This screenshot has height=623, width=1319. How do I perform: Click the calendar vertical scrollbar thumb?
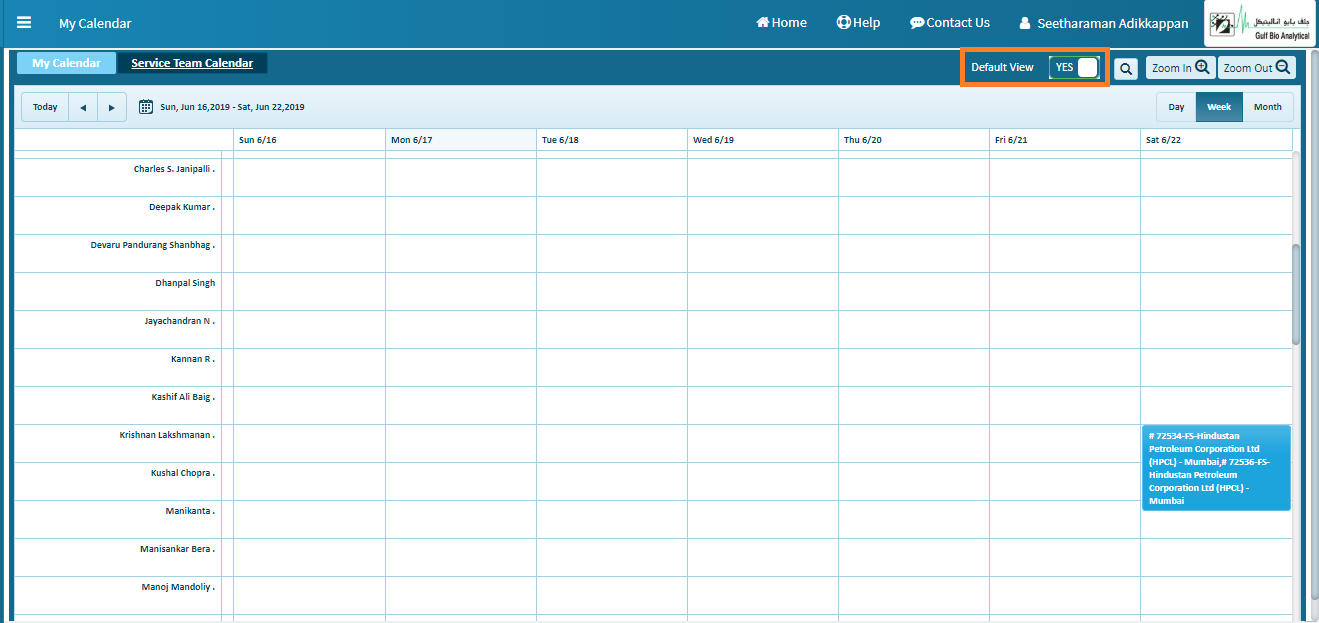click(1296, 295)
